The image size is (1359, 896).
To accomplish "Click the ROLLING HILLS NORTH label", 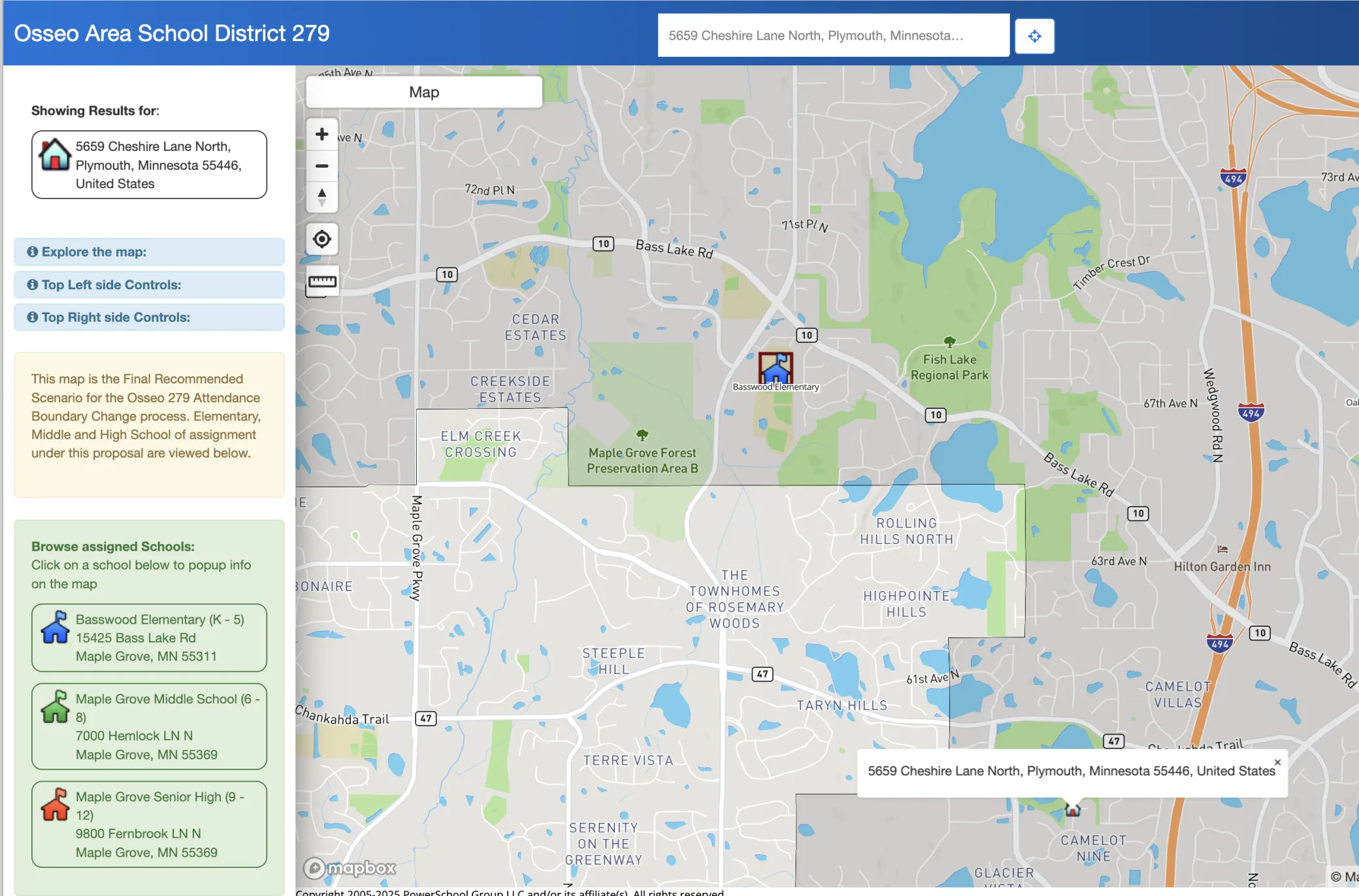I will 906,531.
